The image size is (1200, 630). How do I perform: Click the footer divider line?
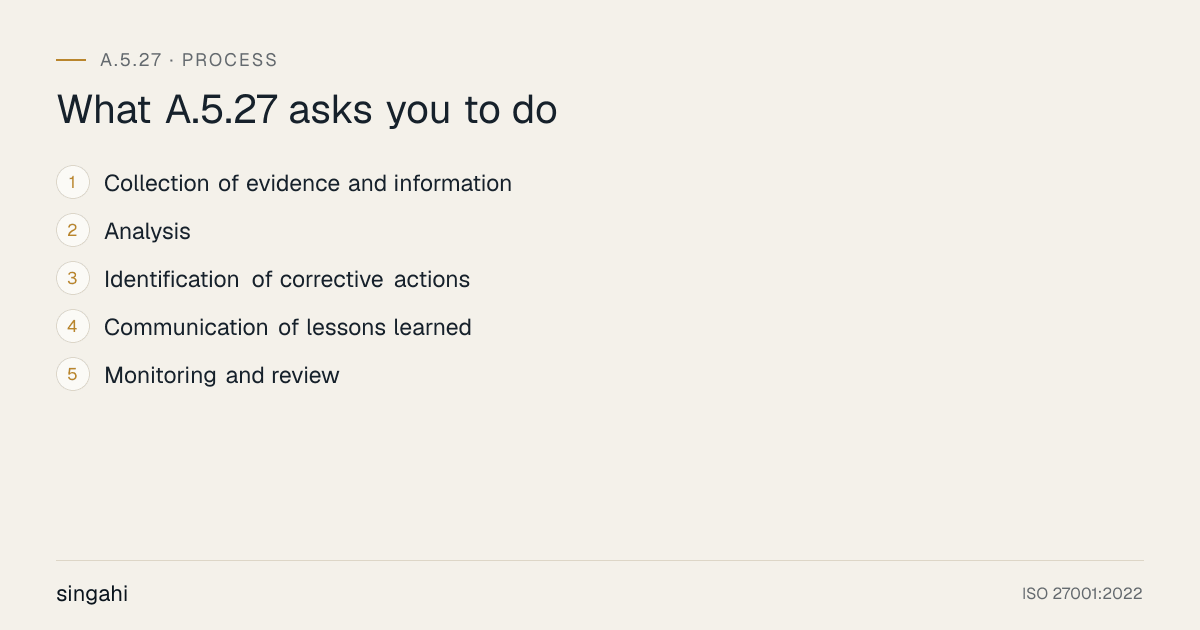pyautogui.click(x=600, y=560)
